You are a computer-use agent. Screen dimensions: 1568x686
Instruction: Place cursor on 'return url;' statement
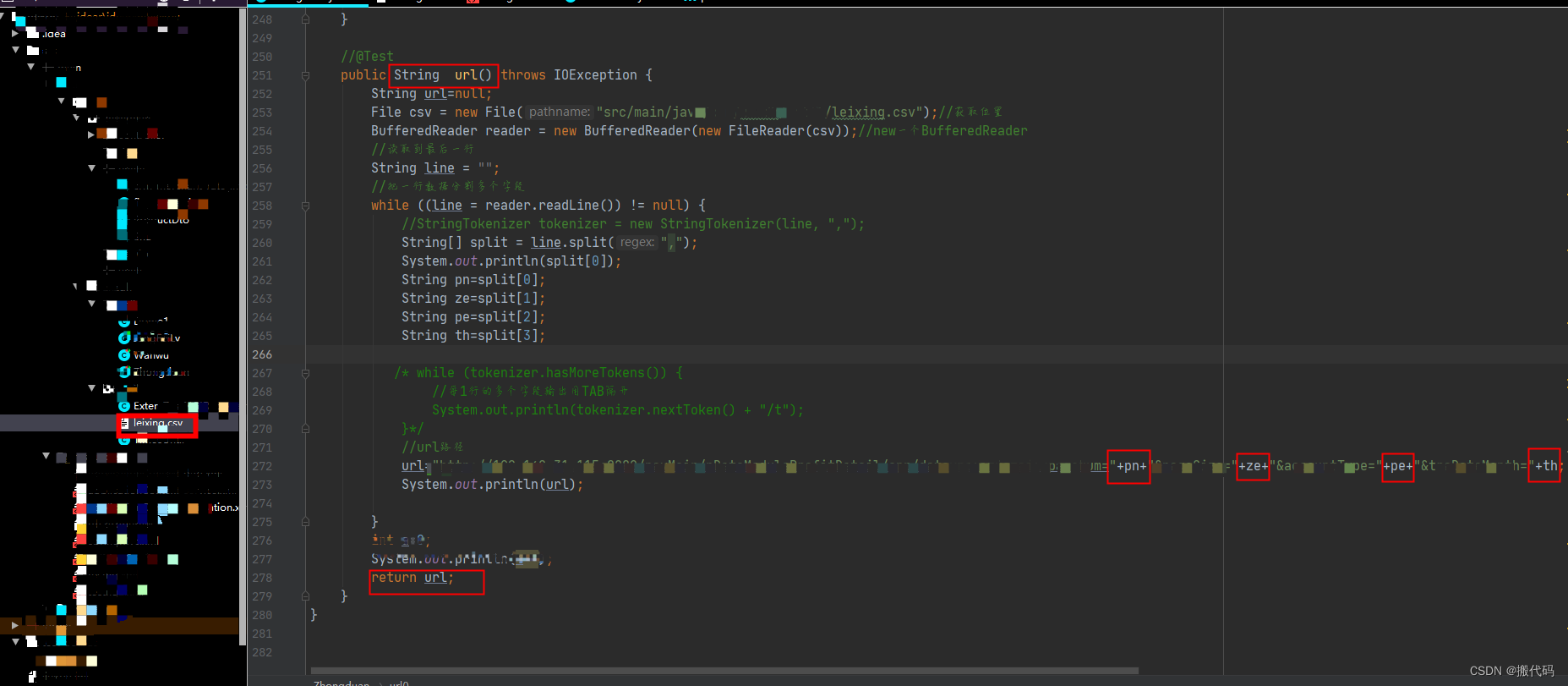(412, 578)
